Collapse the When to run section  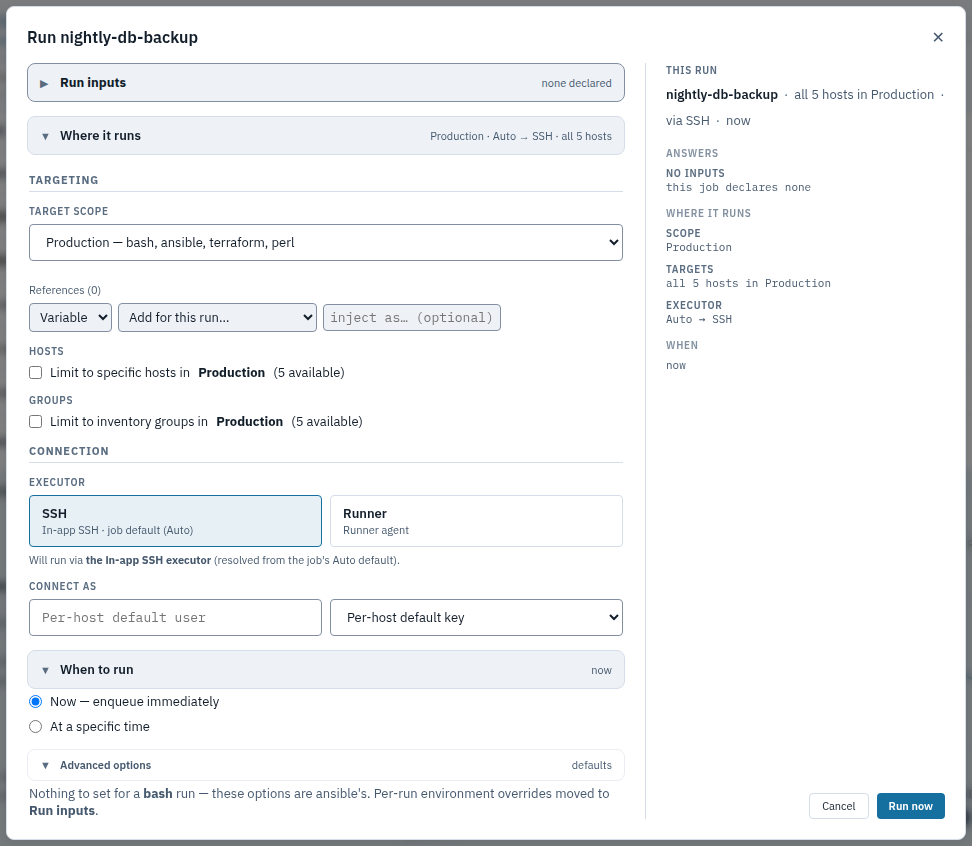325,669
